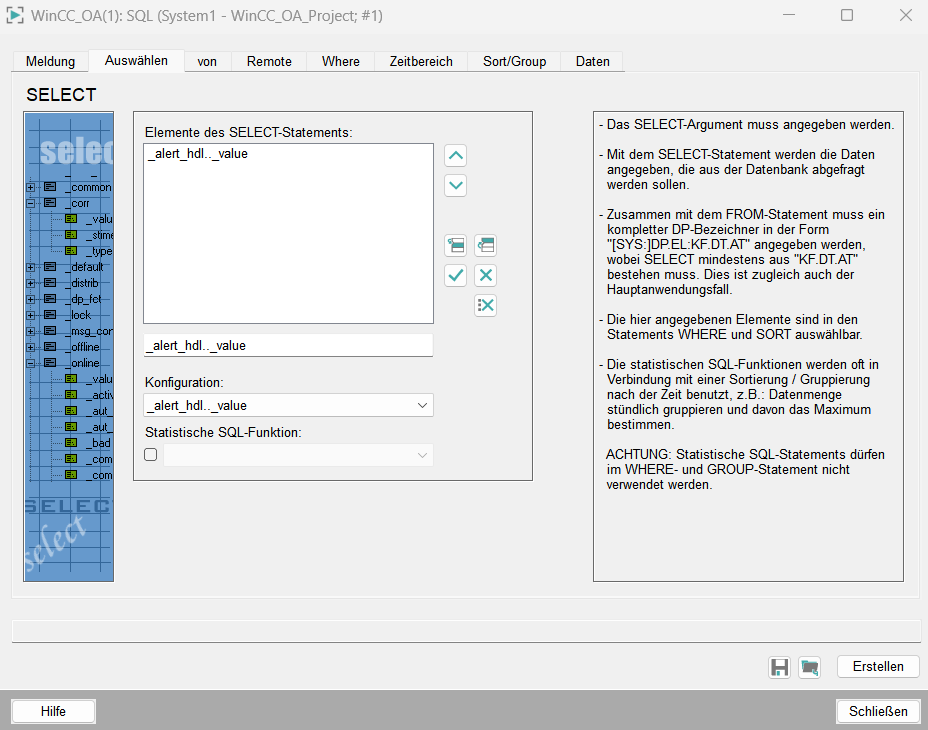Open the Zeitbereich tab

point(421,61)
